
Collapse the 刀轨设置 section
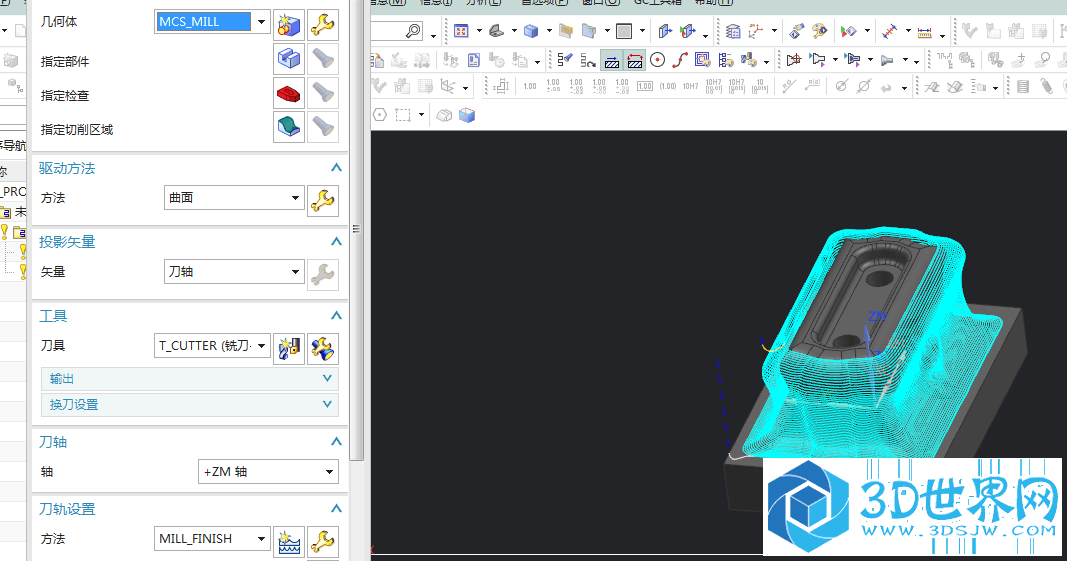pos(335,509)
